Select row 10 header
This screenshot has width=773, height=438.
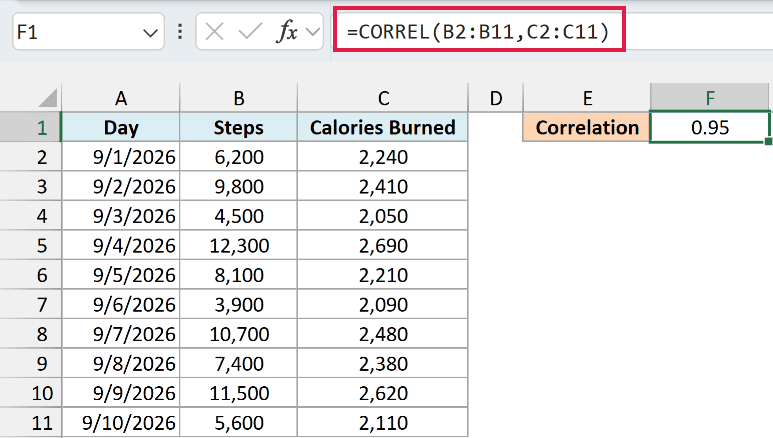coord(31,393)
